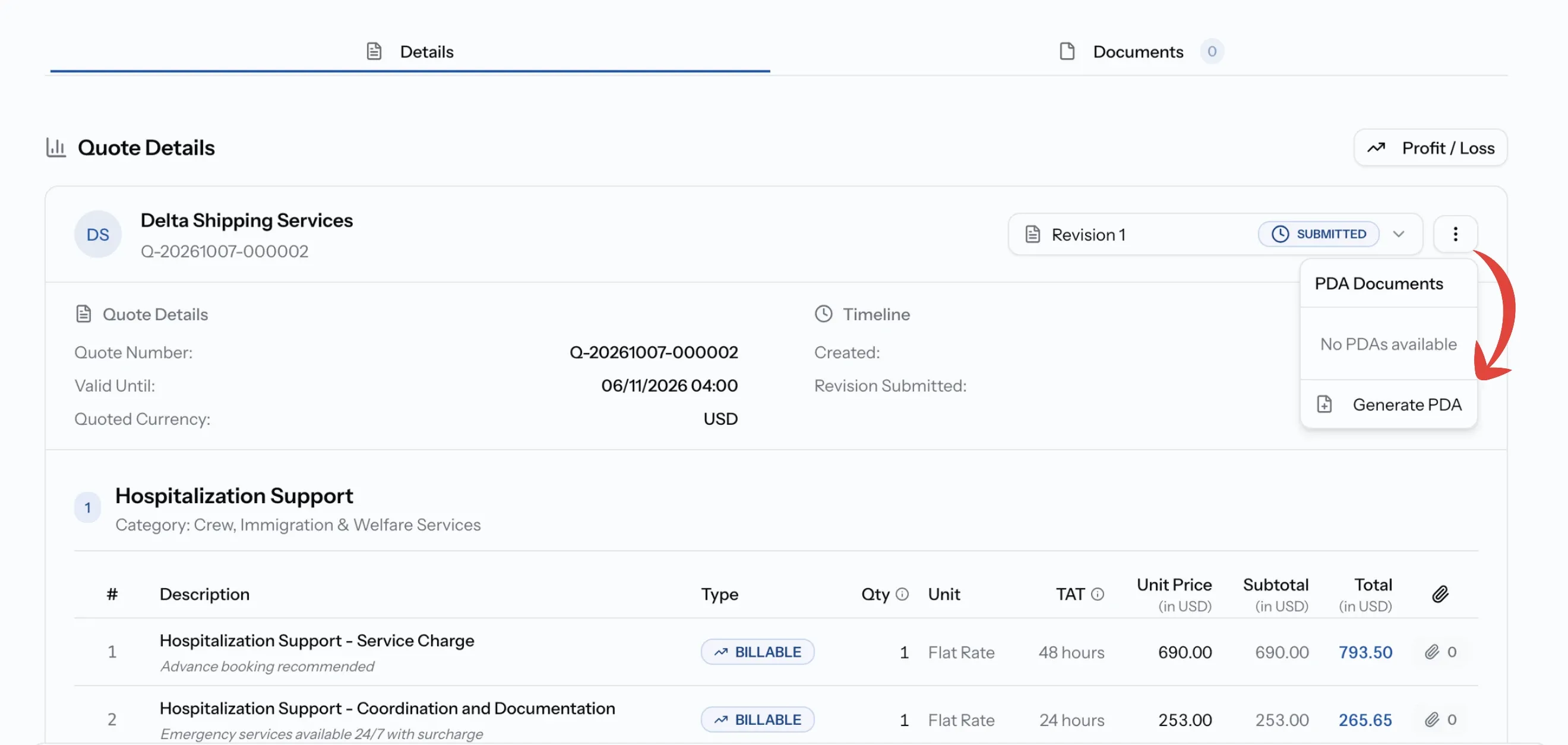Screen dimensions: 1568x745
Task: Click the Quote Details bar chart icon
Action: click(x=56, y=147)
